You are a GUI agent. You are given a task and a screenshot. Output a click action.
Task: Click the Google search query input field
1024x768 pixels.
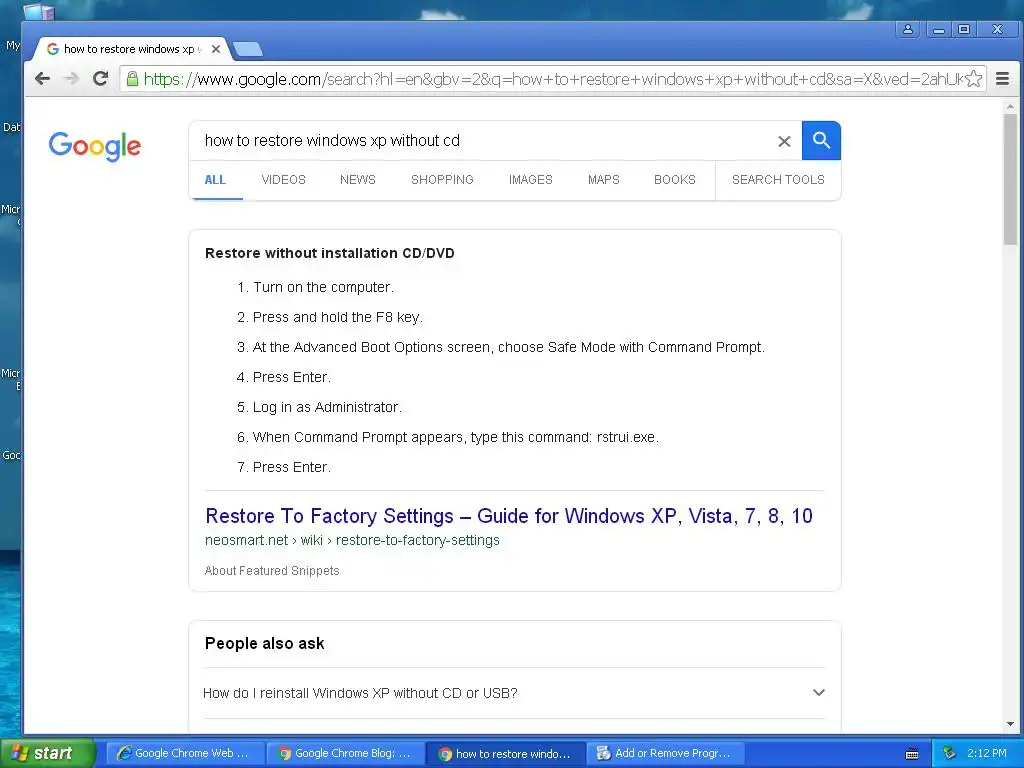(483, 141)
